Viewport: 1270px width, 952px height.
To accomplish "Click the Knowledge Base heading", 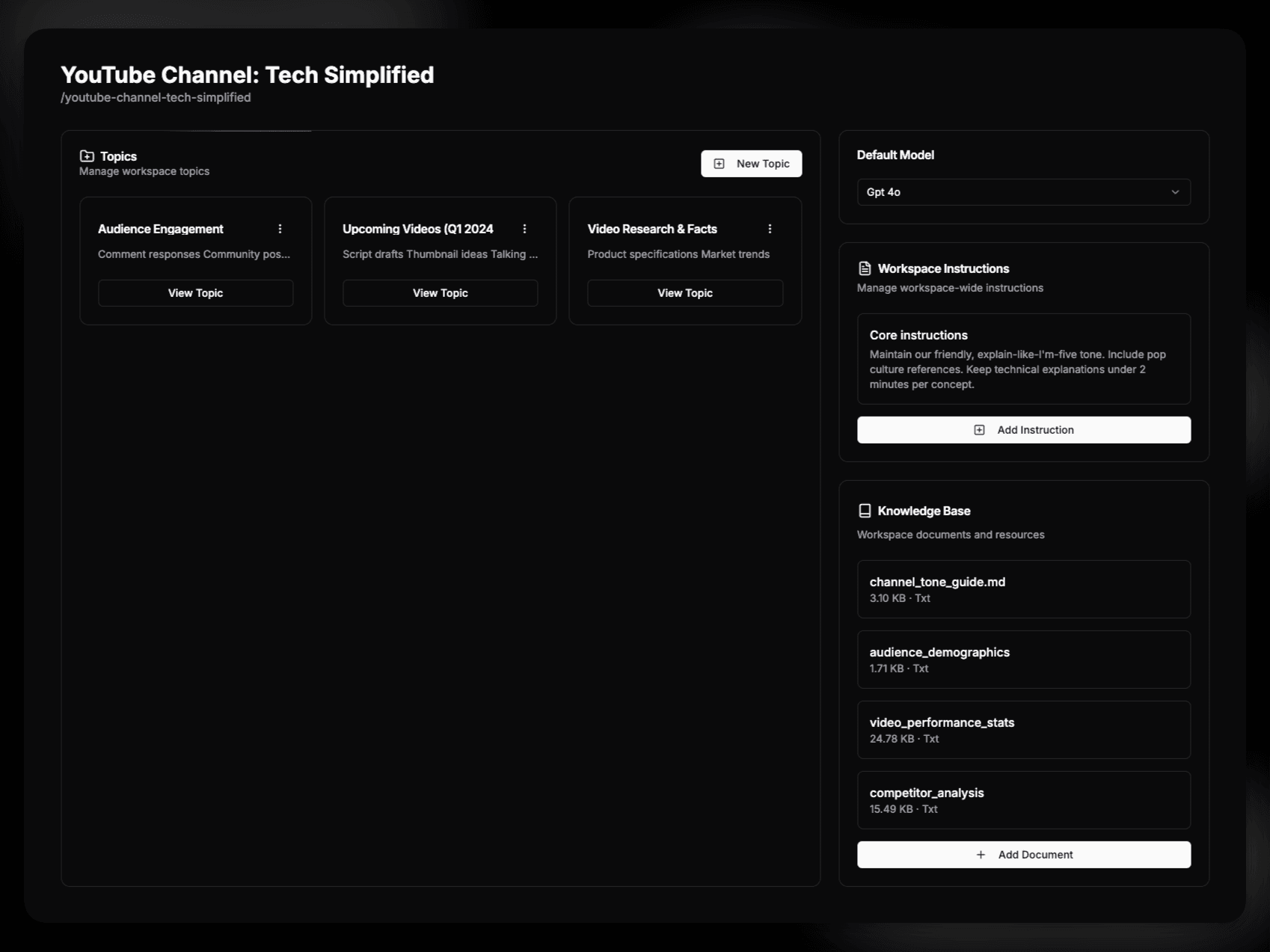I will (924, 511).
